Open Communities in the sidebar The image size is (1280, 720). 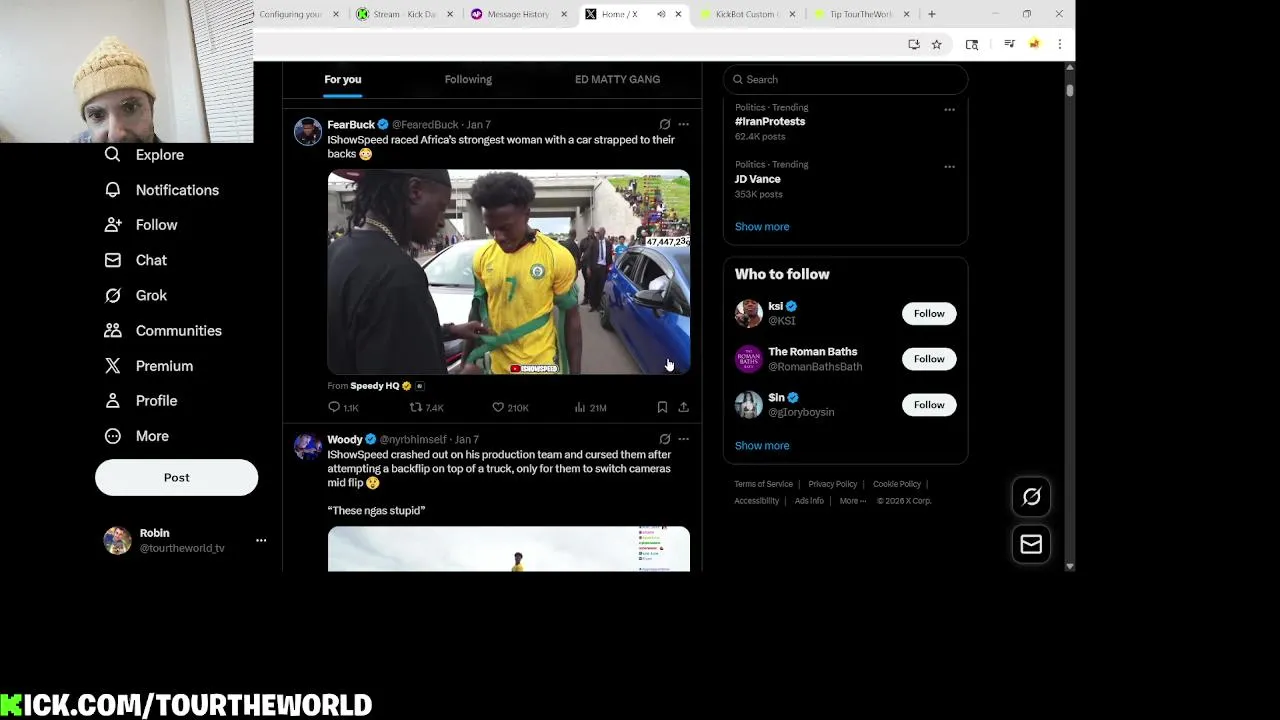(164, 331)
